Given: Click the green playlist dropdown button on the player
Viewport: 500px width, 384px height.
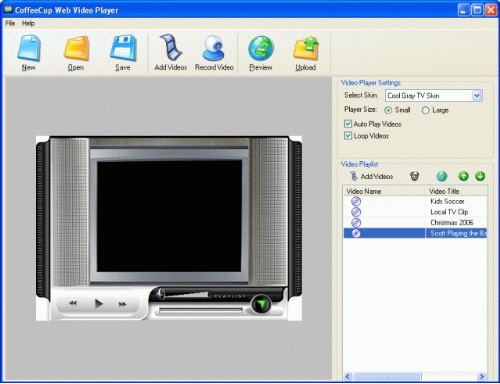Looking at the screenshot, I should 261,304.
